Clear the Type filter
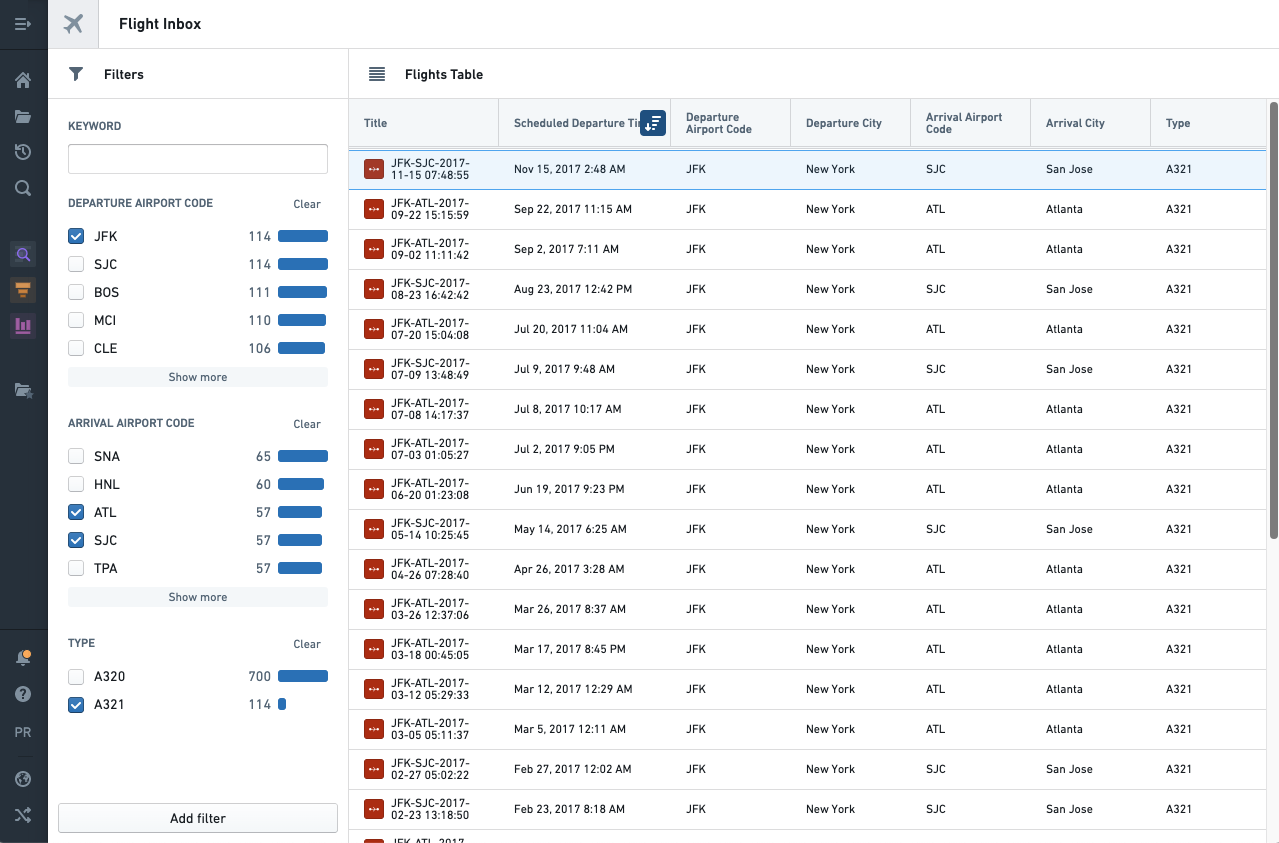1279x843 pixels. click(307, 644)
